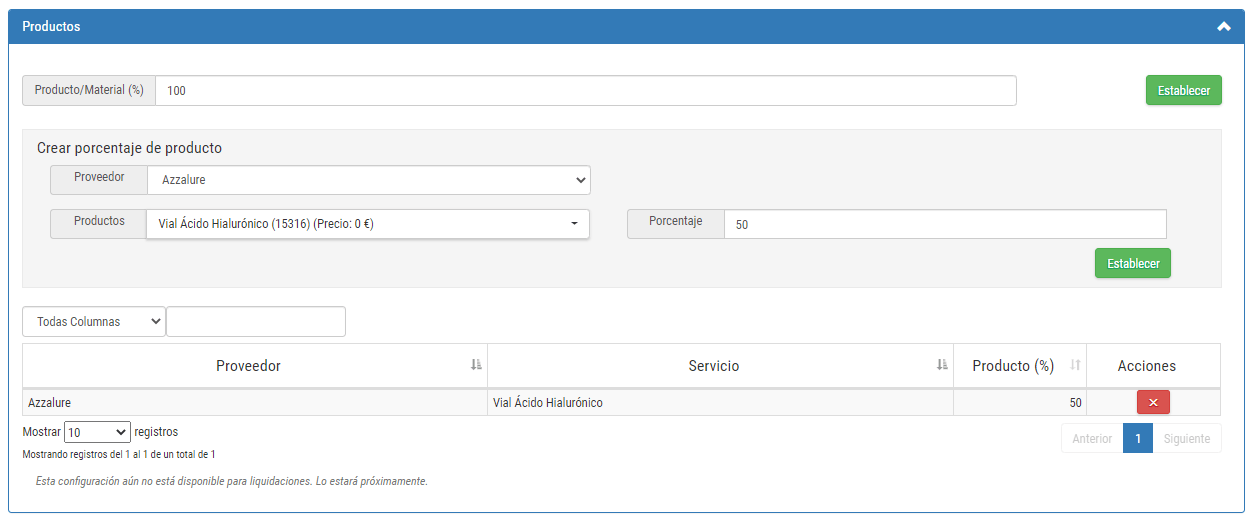Viewport: 1254px width, 521px height.
Task: Collapse the Productos panel chevron
Action: click(x=1223, y=27)
